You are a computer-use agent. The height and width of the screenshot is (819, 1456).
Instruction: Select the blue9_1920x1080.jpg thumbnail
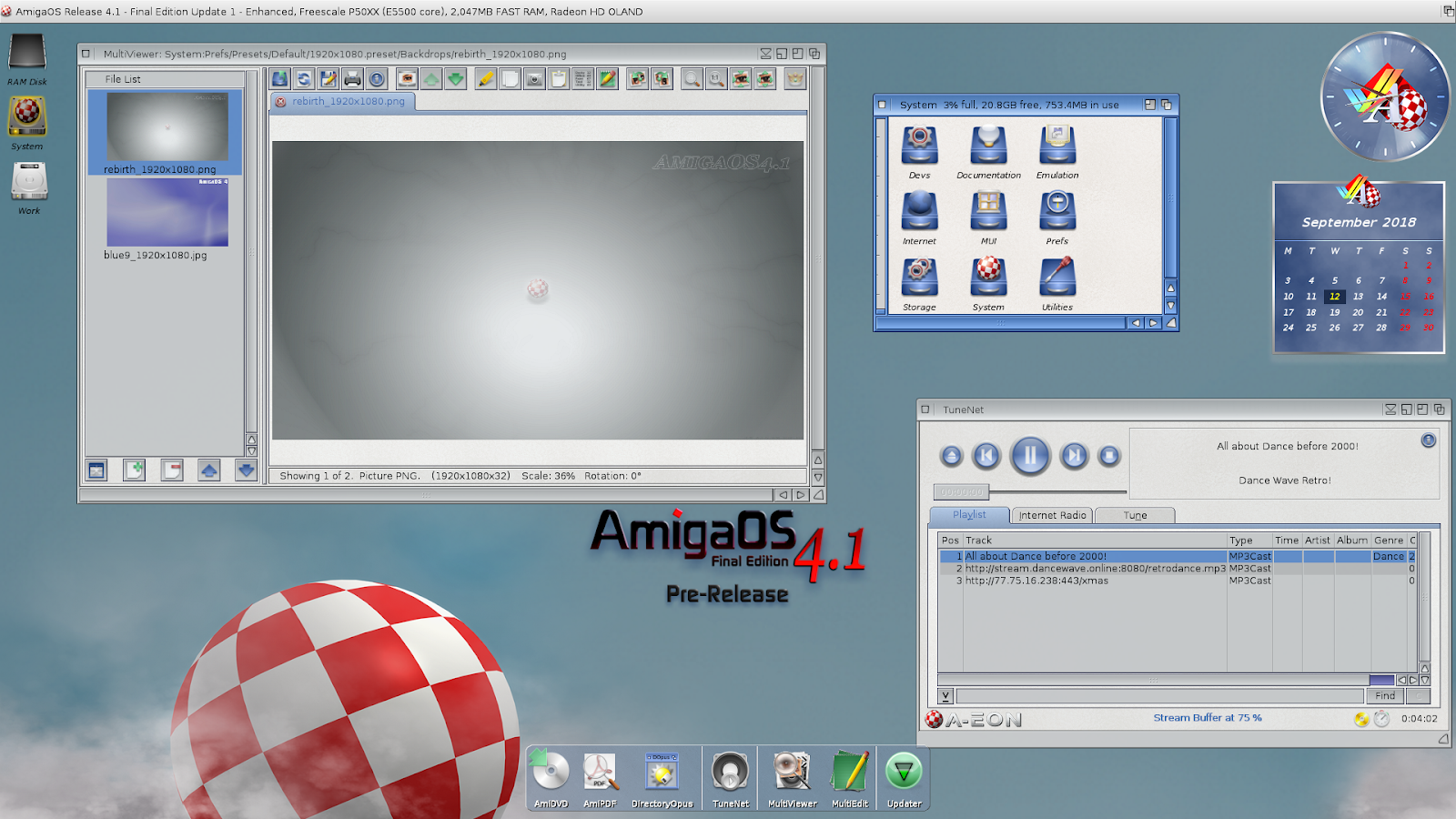pyautogui.click(x=167, y=212)
